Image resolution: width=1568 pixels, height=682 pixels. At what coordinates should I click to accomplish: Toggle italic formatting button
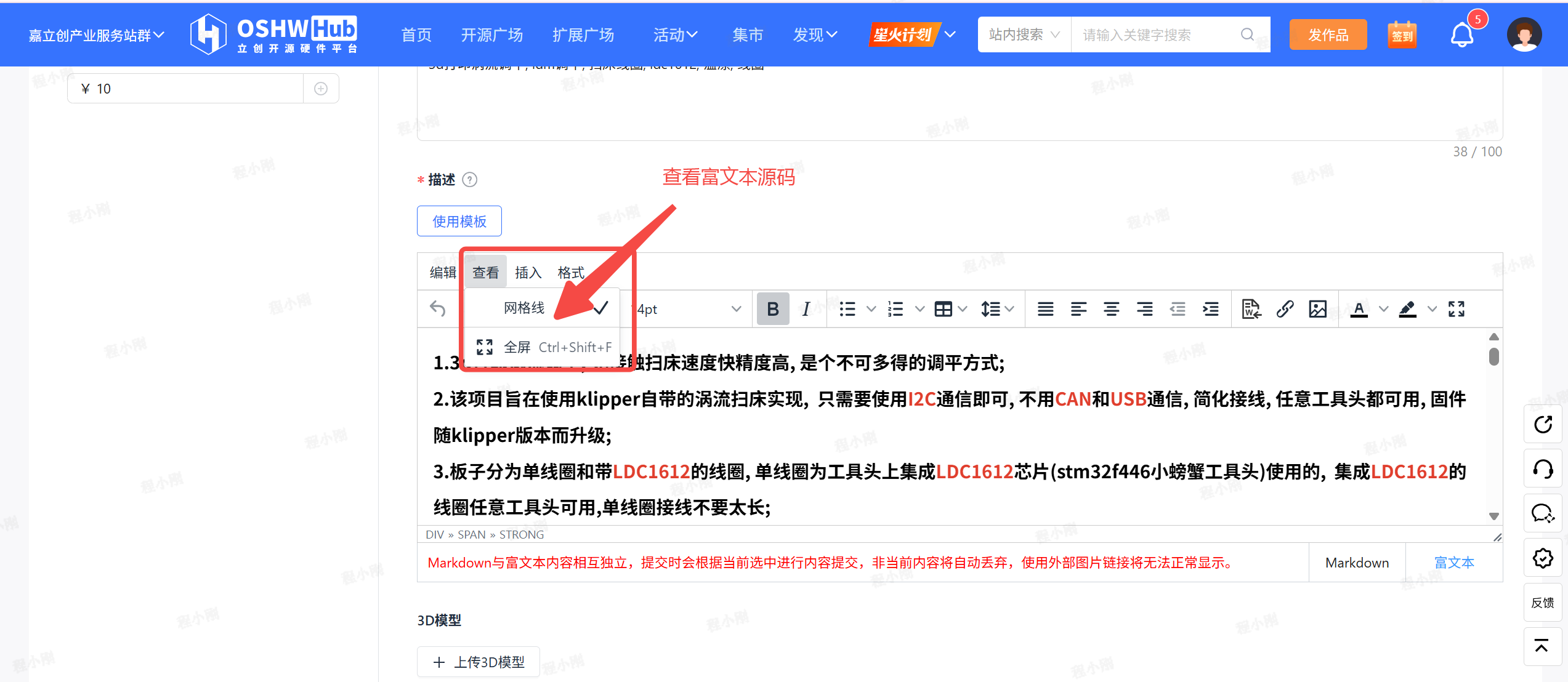click(806, 308)
